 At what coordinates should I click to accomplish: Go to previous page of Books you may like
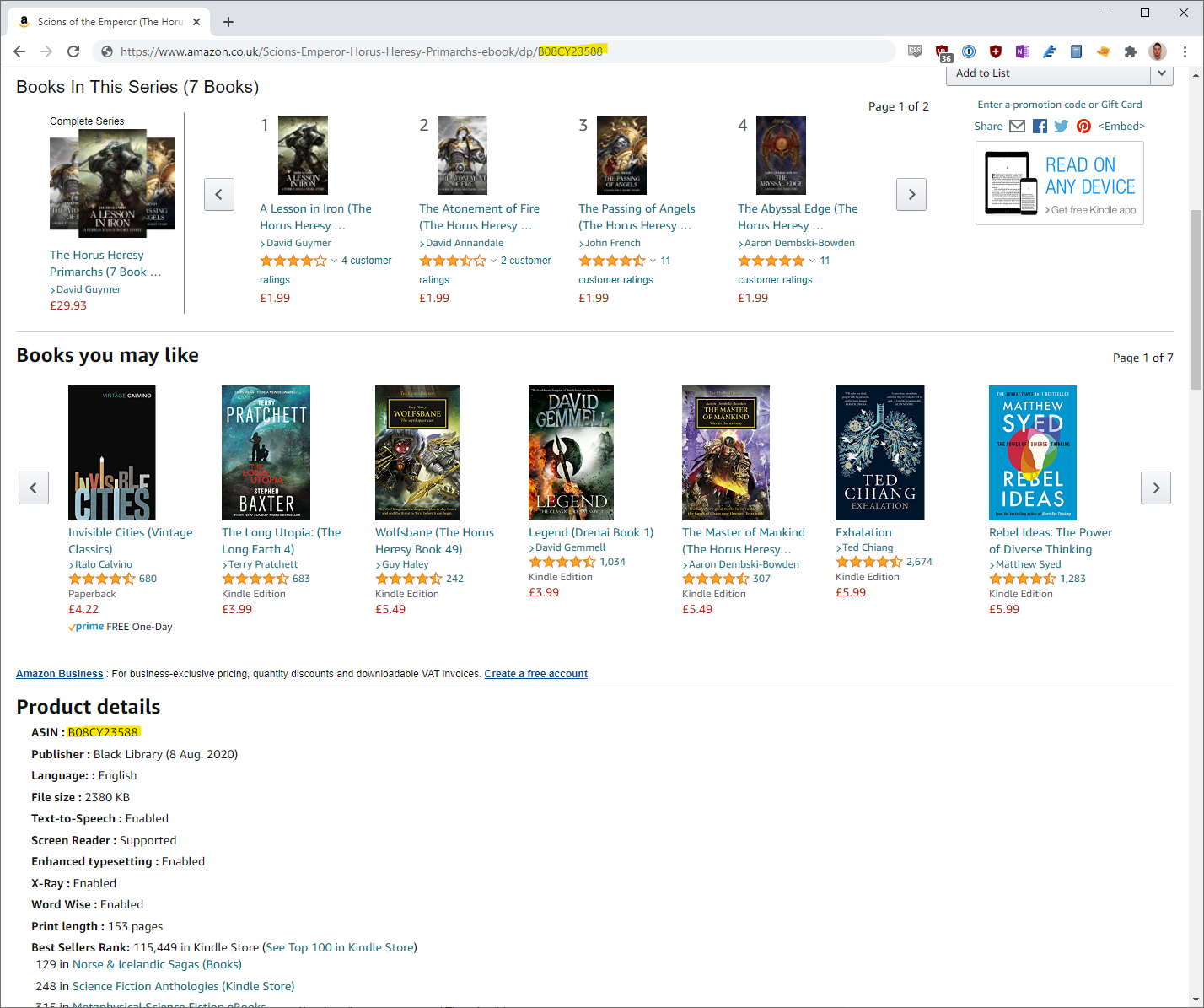[34, 488]
